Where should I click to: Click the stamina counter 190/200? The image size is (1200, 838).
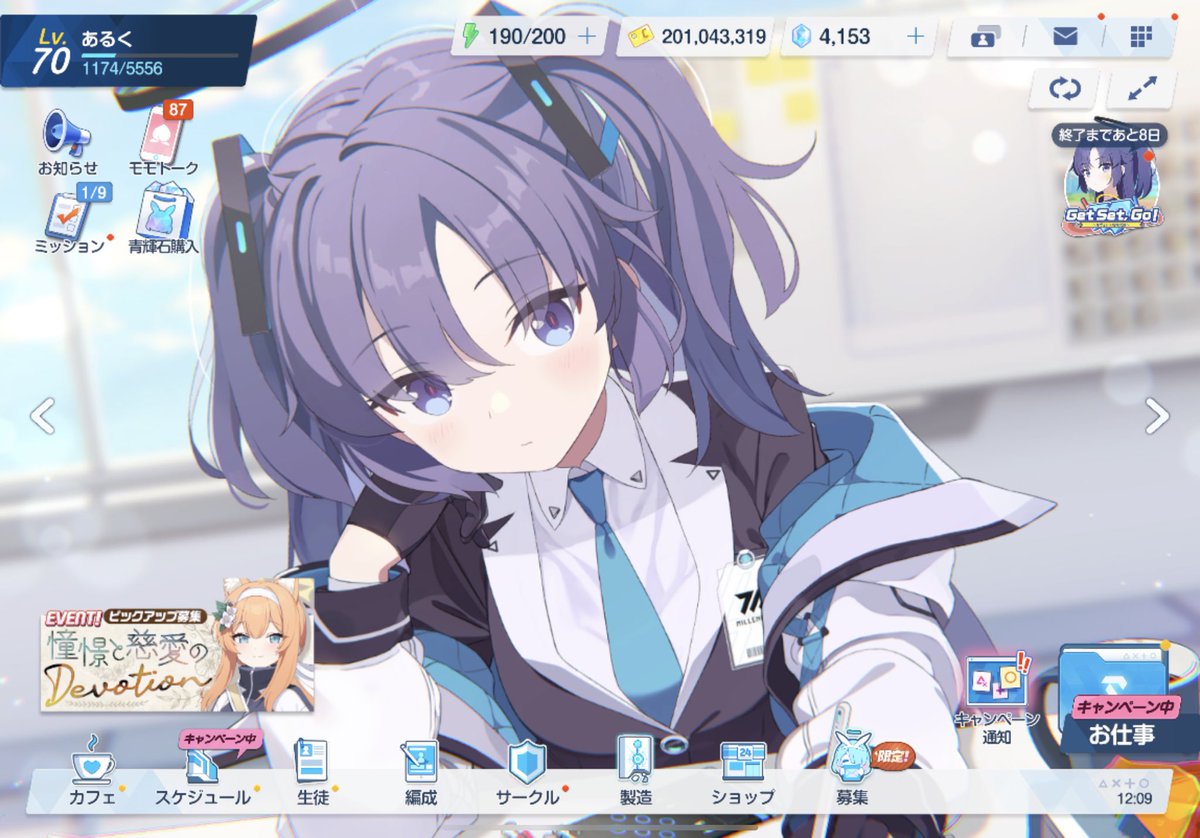(527, 38)
